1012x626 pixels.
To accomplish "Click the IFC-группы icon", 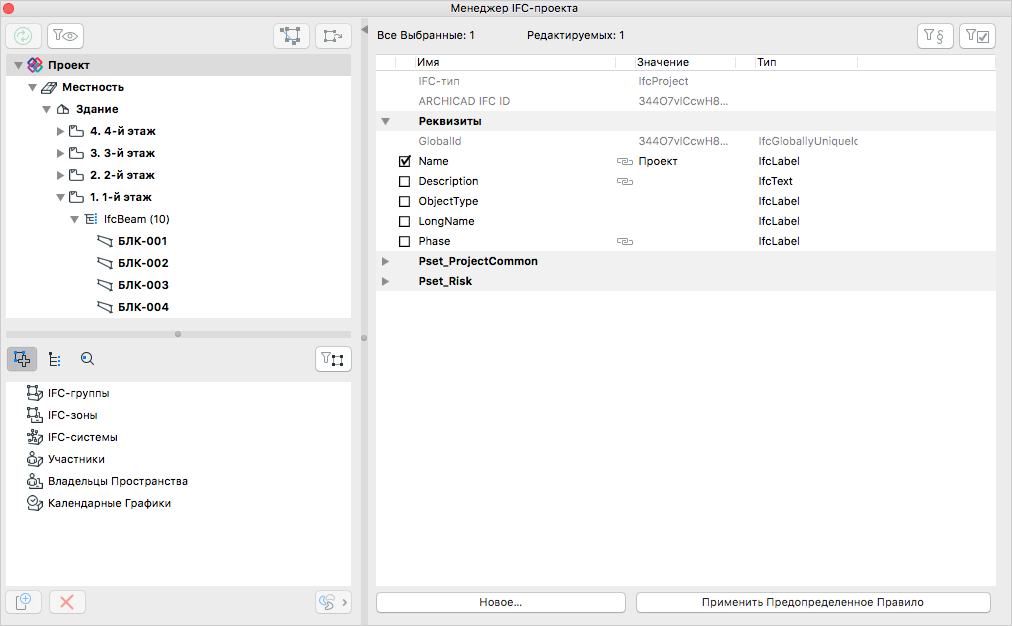I will [34, 393].
